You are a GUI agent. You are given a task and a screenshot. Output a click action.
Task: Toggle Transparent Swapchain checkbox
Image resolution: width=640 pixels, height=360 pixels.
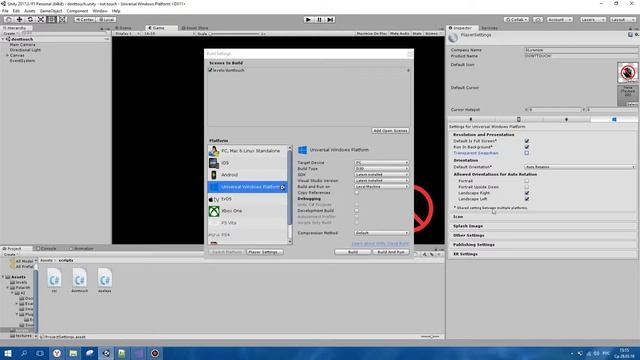(527, 153)
